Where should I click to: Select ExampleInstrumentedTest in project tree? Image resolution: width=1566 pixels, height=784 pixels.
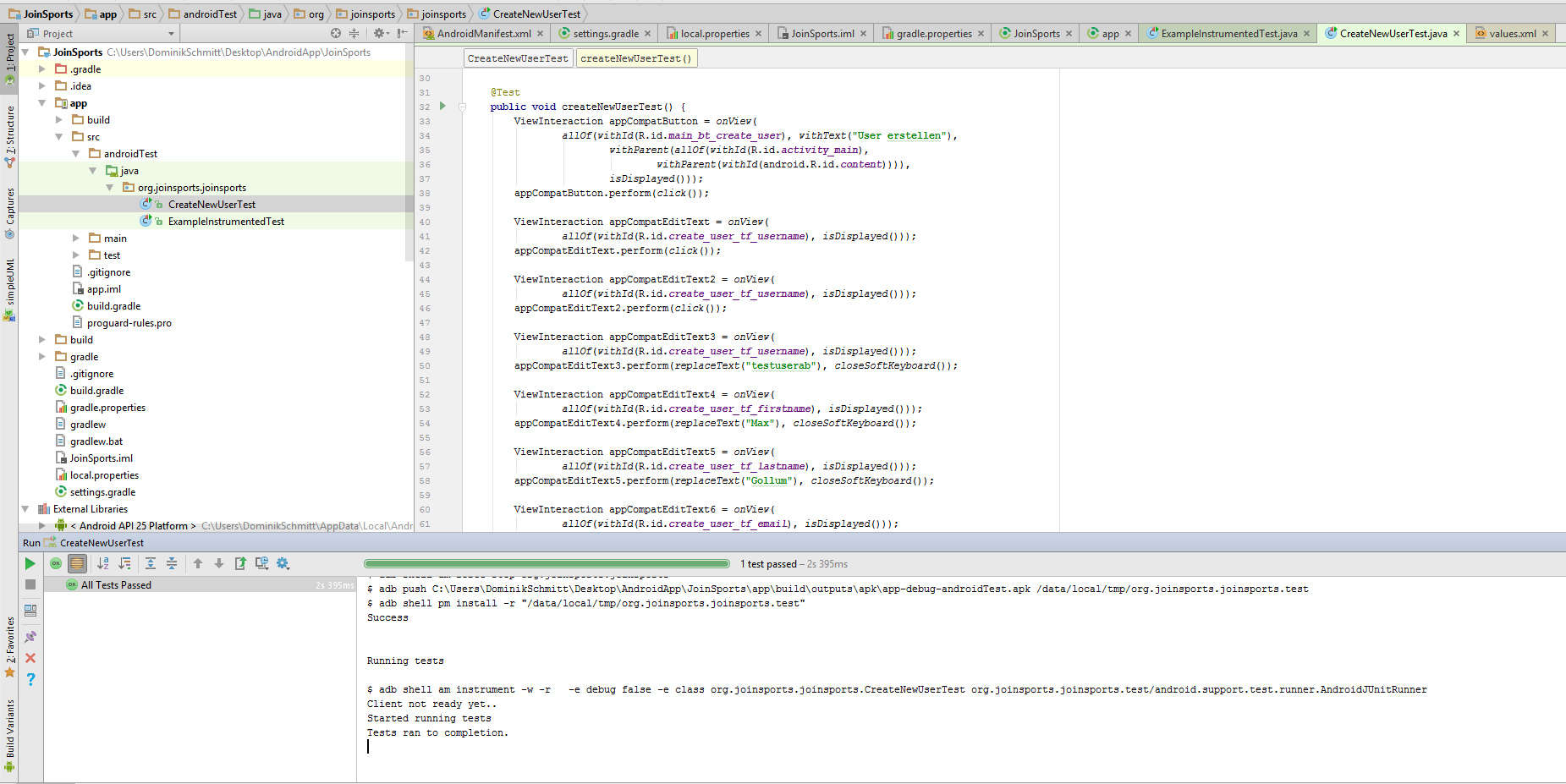pos(226,222)
